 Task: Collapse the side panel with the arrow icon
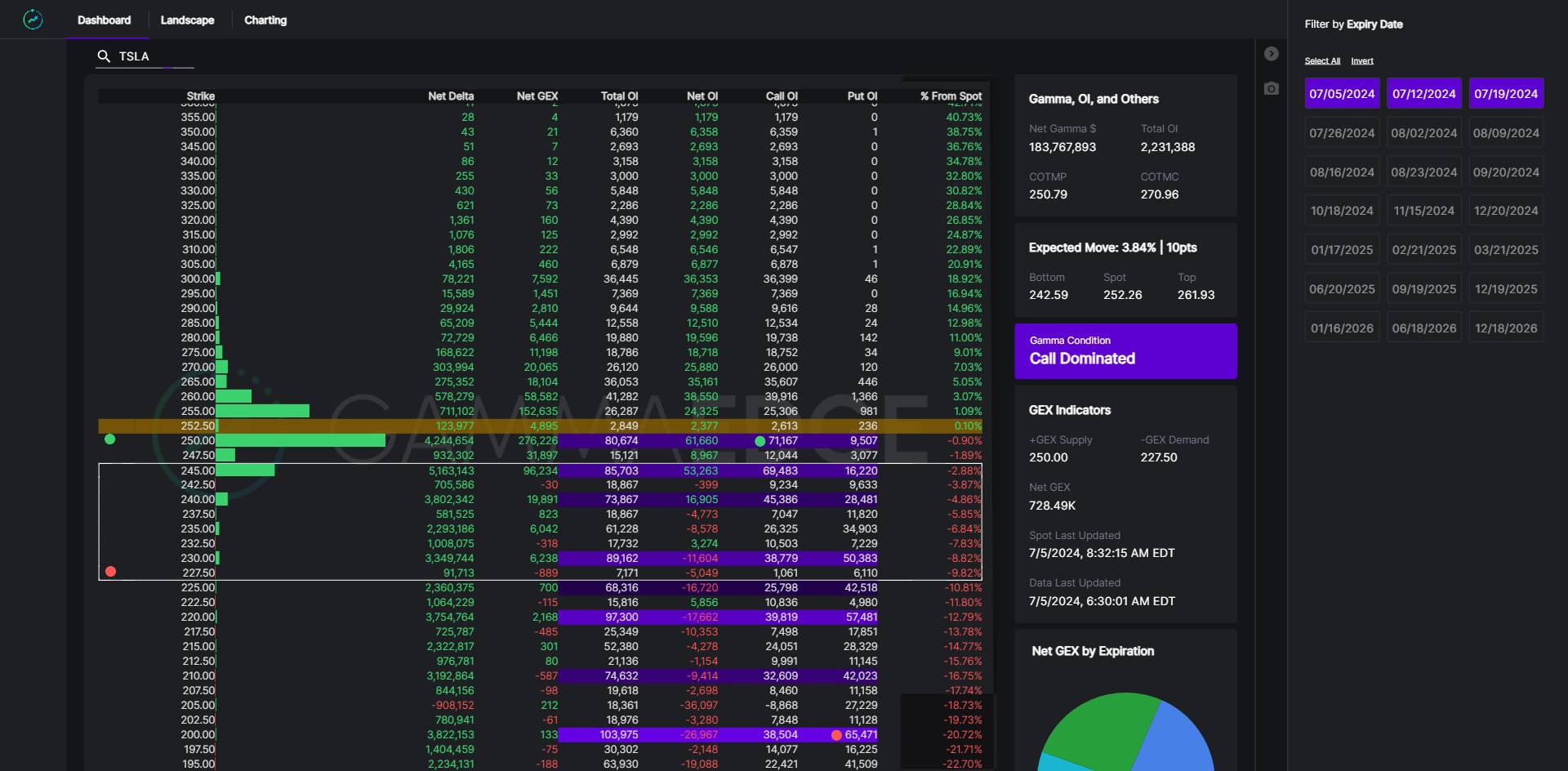point(1271,54)
